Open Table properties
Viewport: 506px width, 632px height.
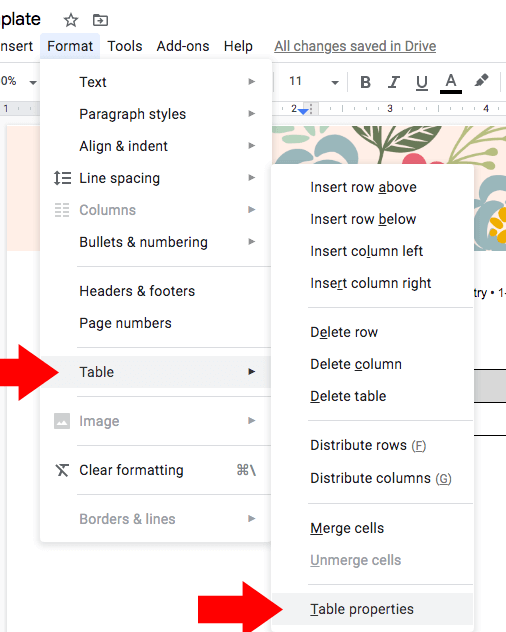373,609
